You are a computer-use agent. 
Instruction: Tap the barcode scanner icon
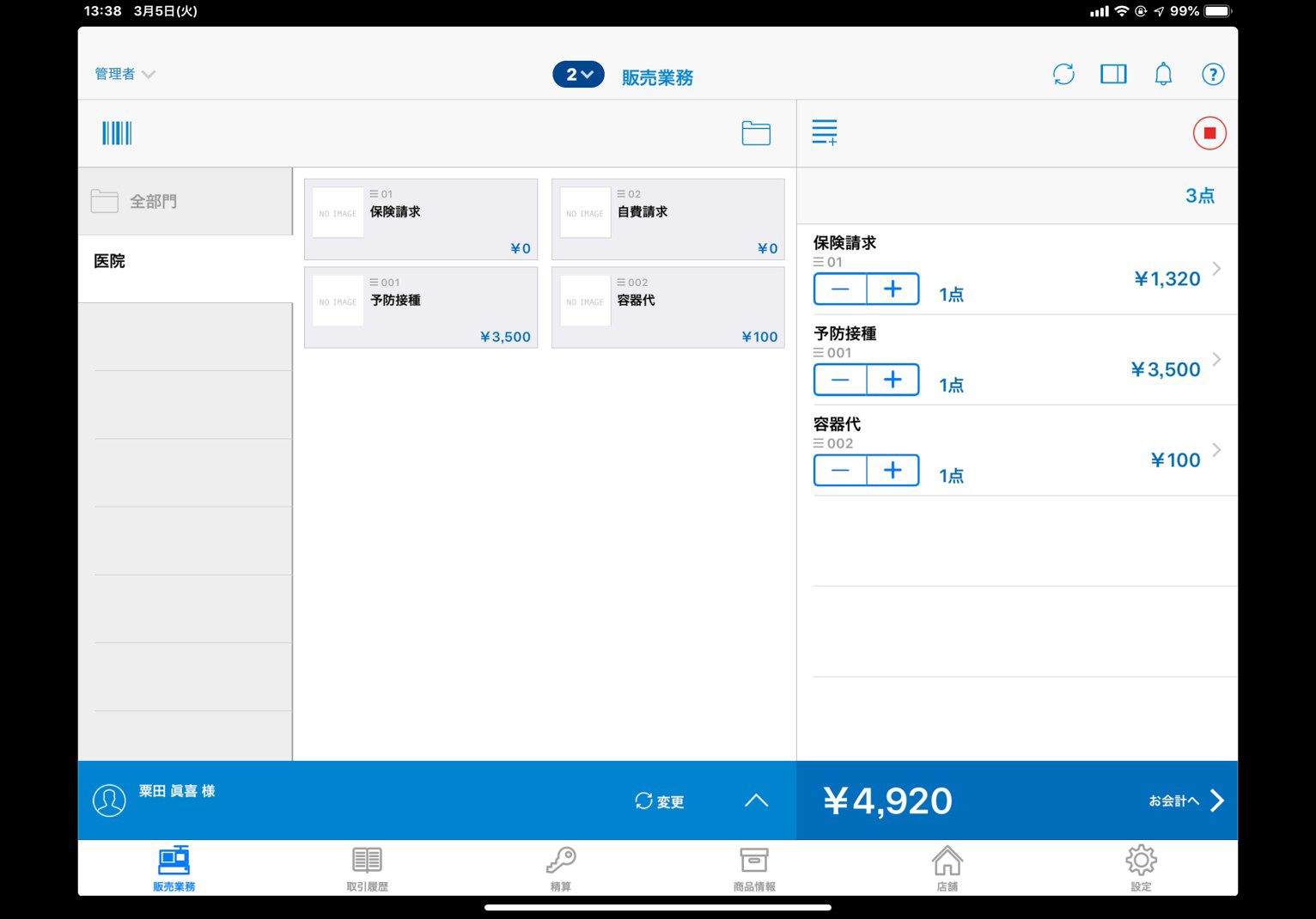(117, 133)
